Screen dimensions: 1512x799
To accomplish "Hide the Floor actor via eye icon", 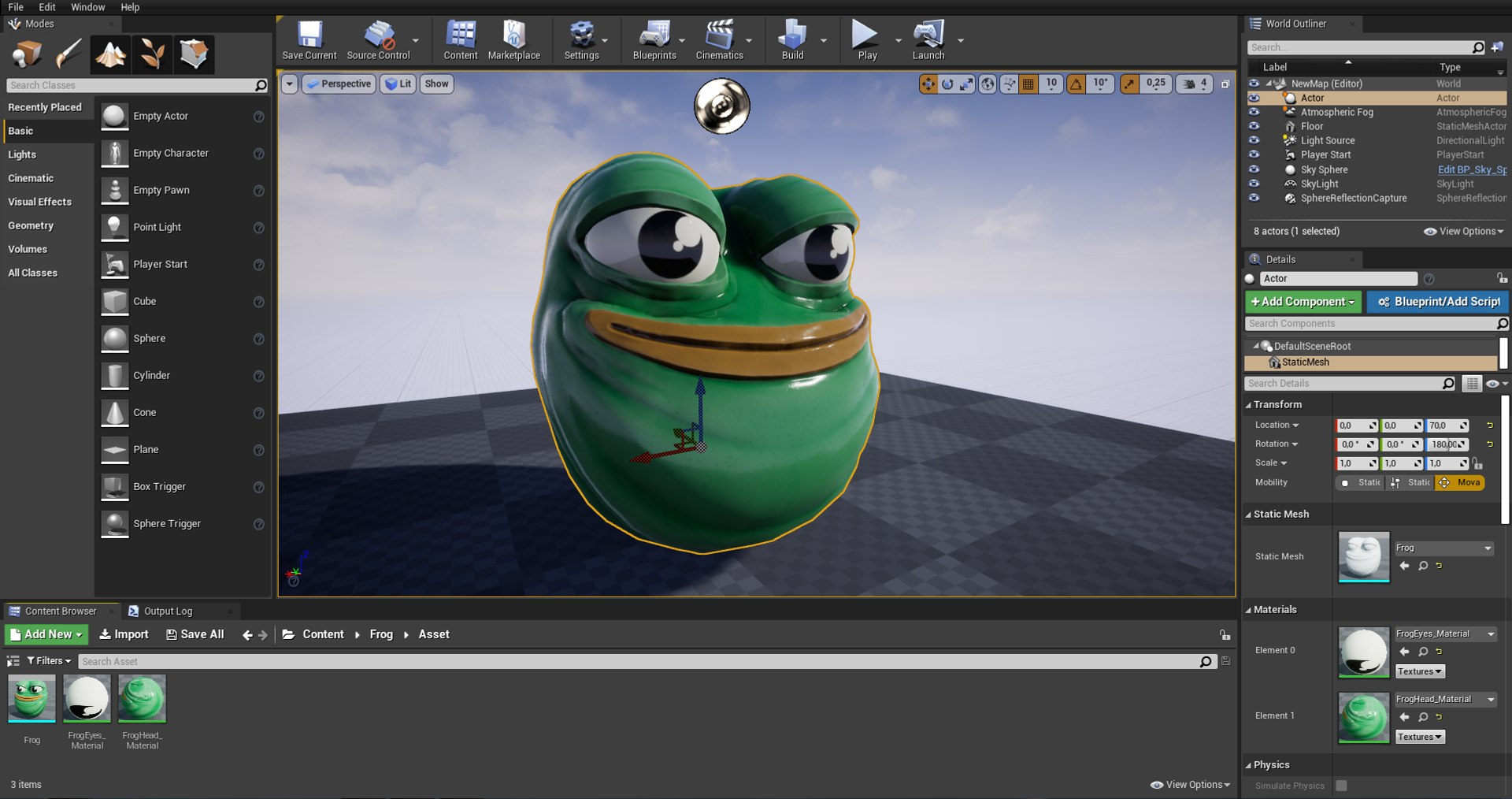I will pyautogui.click(x=1254, y=126).
